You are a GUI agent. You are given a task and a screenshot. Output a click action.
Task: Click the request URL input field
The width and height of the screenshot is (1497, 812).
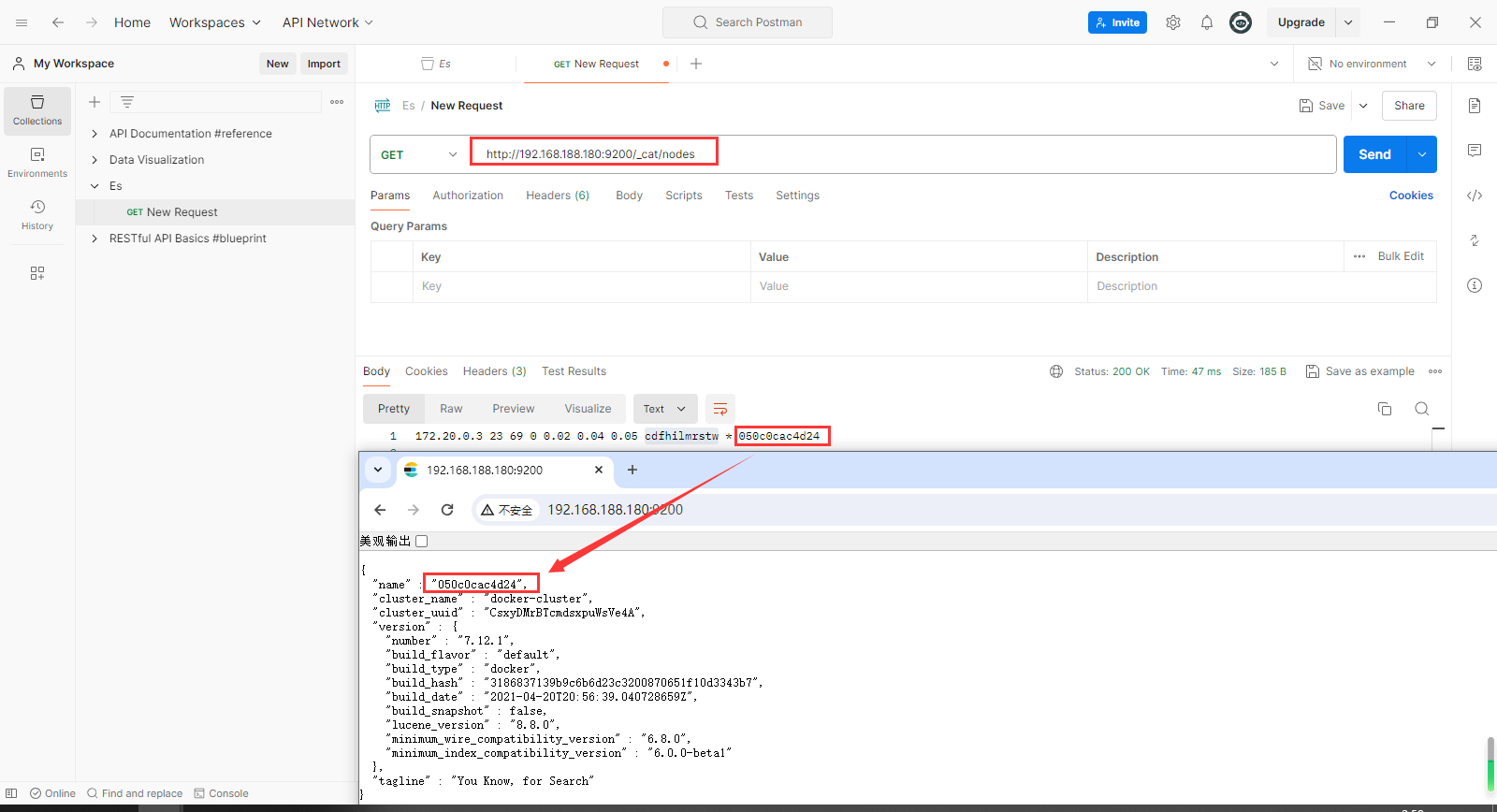tap(902, 154)
